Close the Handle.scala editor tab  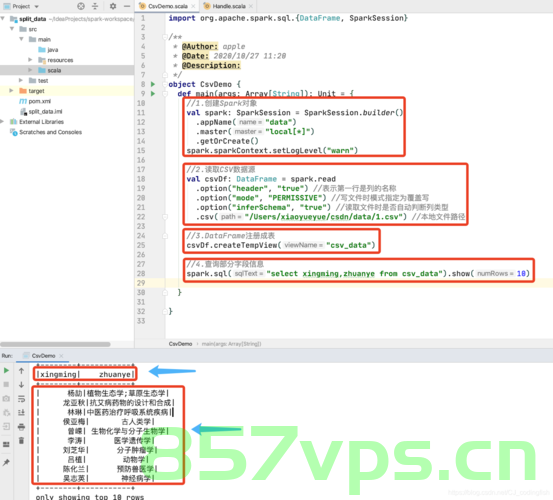point(251,6)
